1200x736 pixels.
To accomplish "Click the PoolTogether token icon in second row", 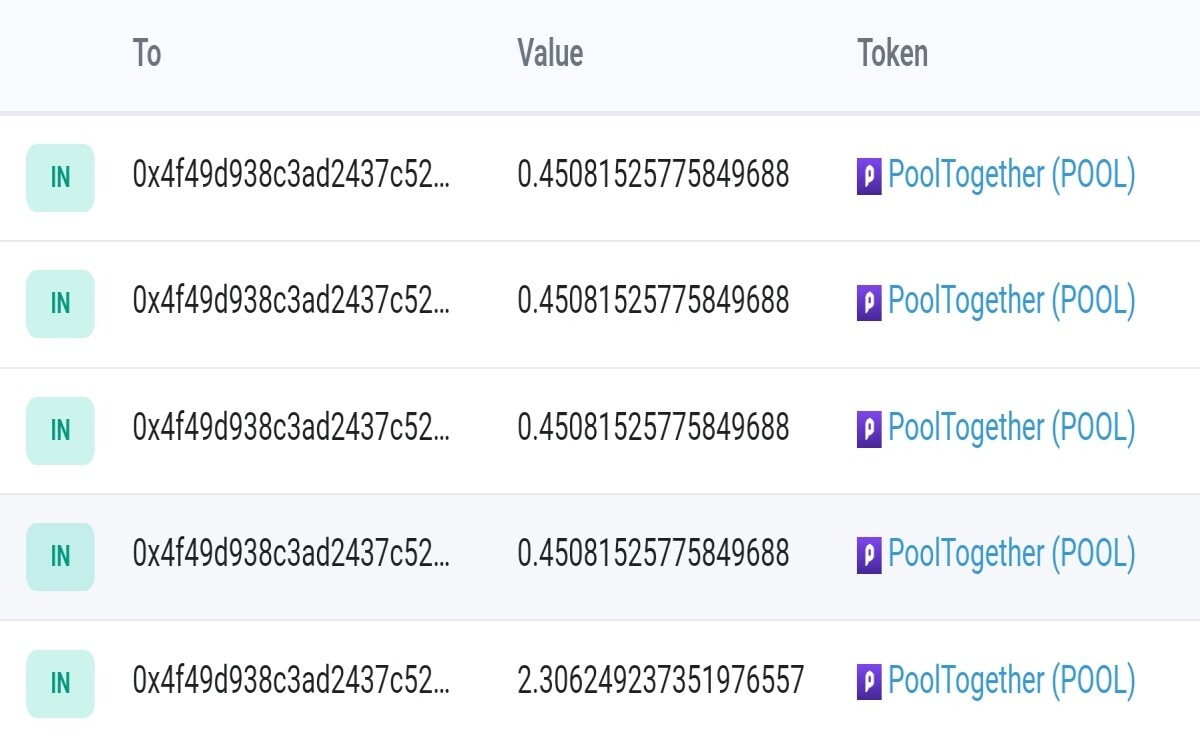I will click(870, 304).
